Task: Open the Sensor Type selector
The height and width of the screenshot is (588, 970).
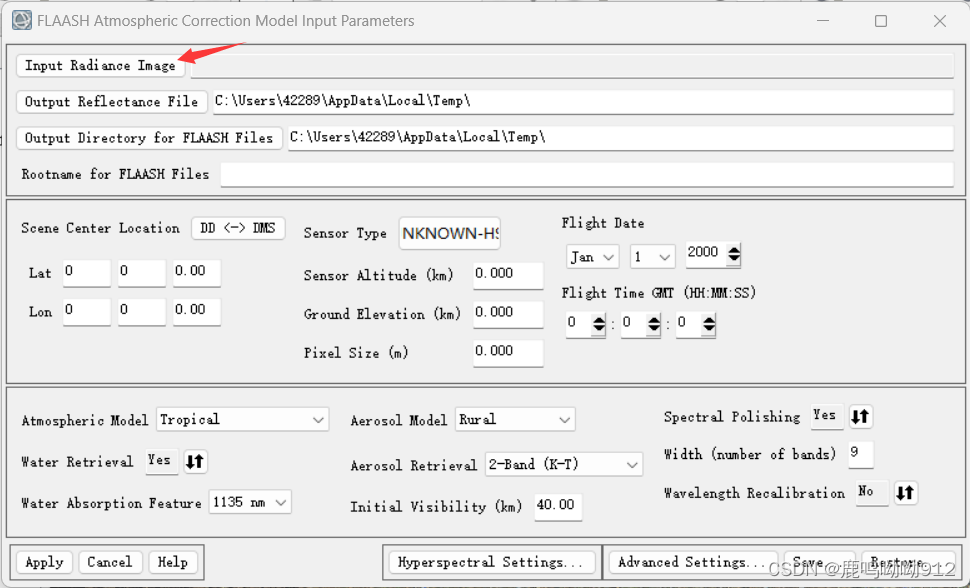Action: 450,233
